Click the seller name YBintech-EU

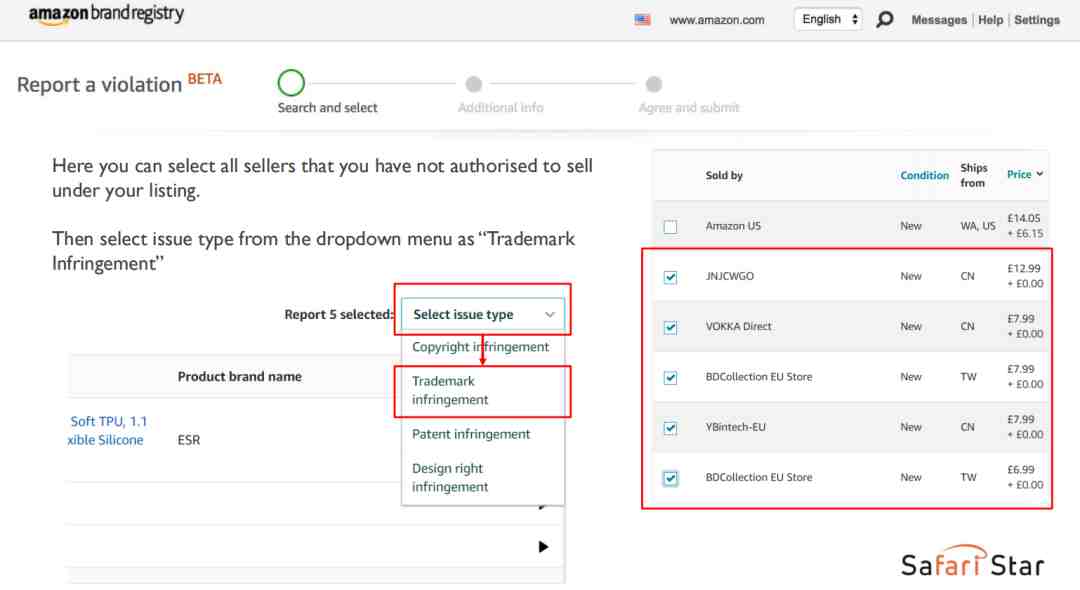[736, 427]
